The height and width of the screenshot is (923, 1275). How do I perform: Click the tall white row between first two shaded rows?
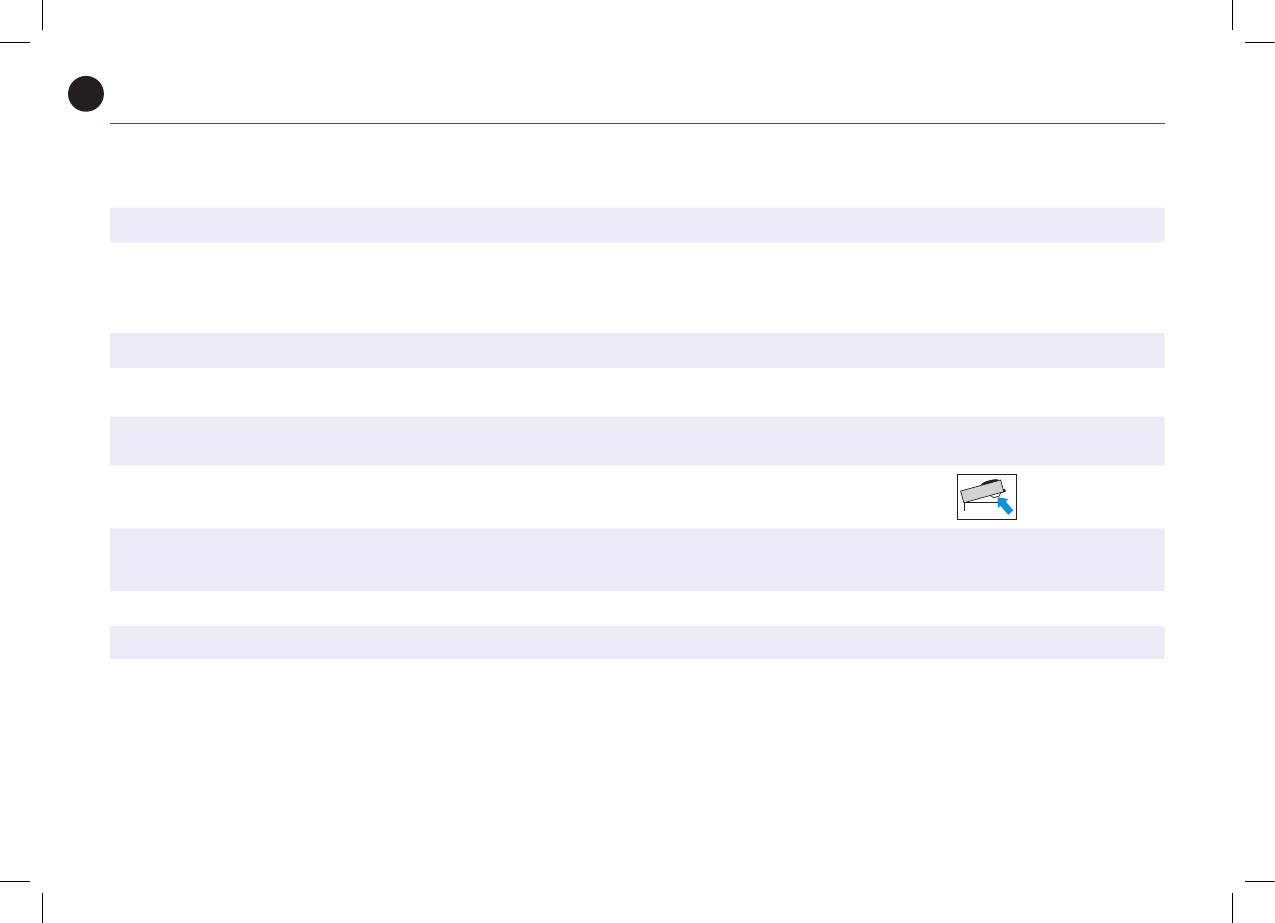637,287
